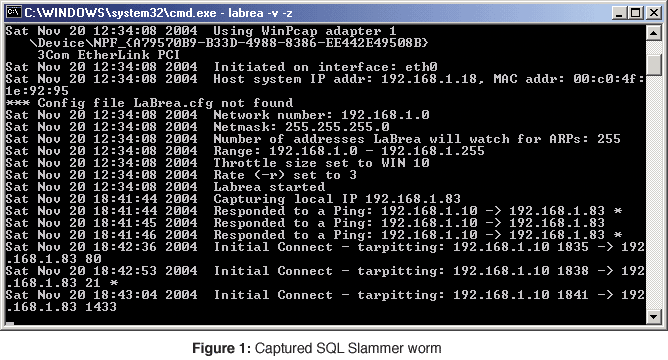Minimize the labrea command window
Screen dimensions: 668x360
(x=619, y=13)
